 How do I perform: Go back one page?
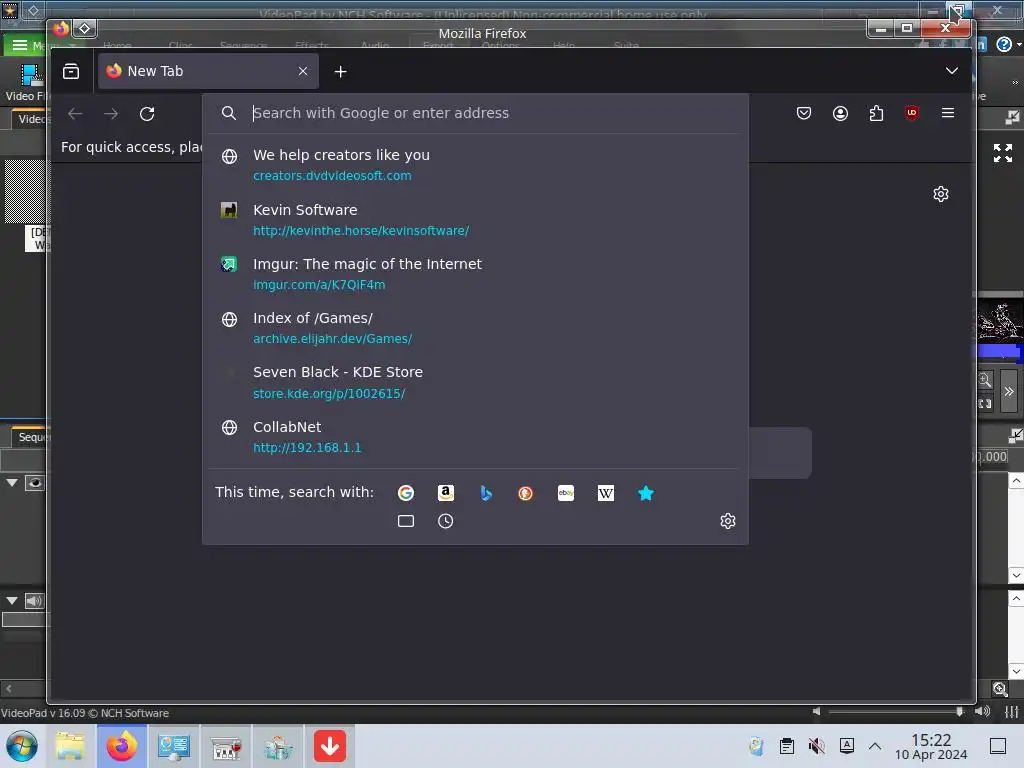point(75,114)
